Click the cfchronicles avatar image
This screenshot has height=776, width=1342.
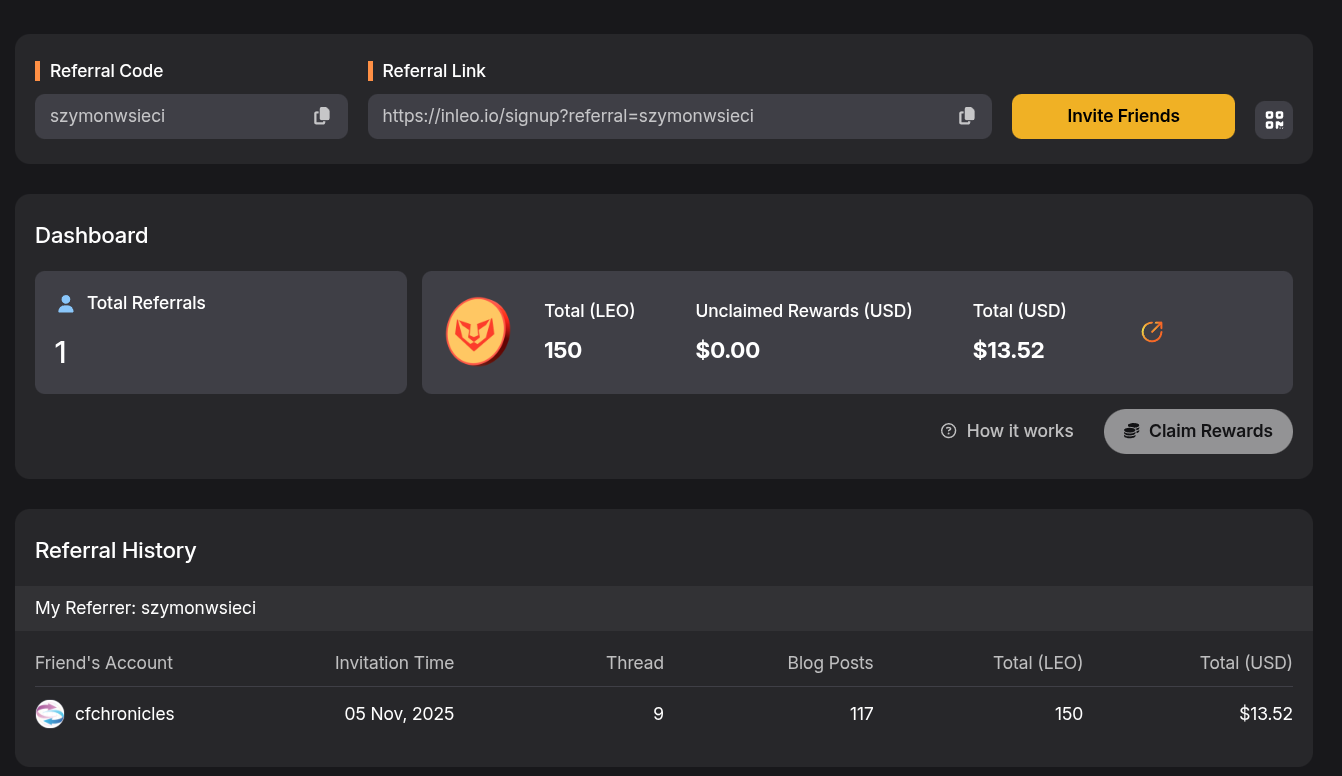click(x=50, y=714)
